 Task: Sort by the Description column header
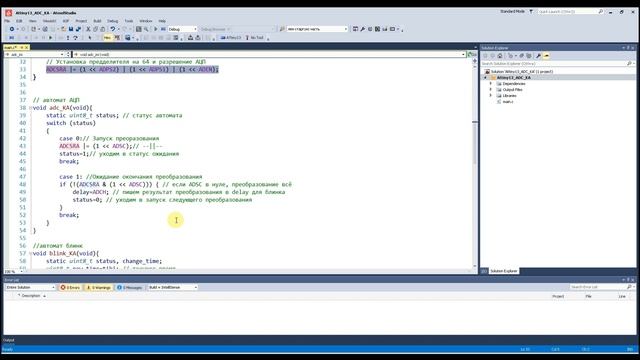pos(31,296)
